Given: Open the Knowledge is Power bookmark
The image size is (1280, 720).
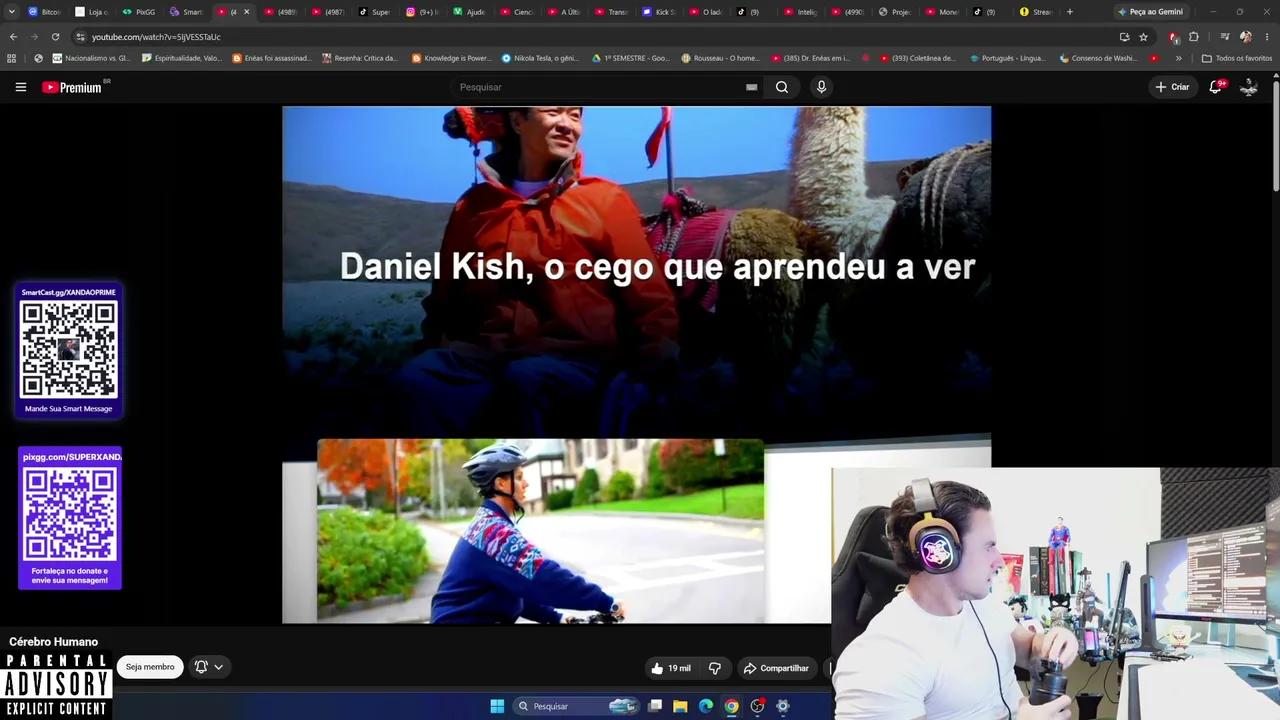Looking at the screenshot, I should (x=452, y=58).
